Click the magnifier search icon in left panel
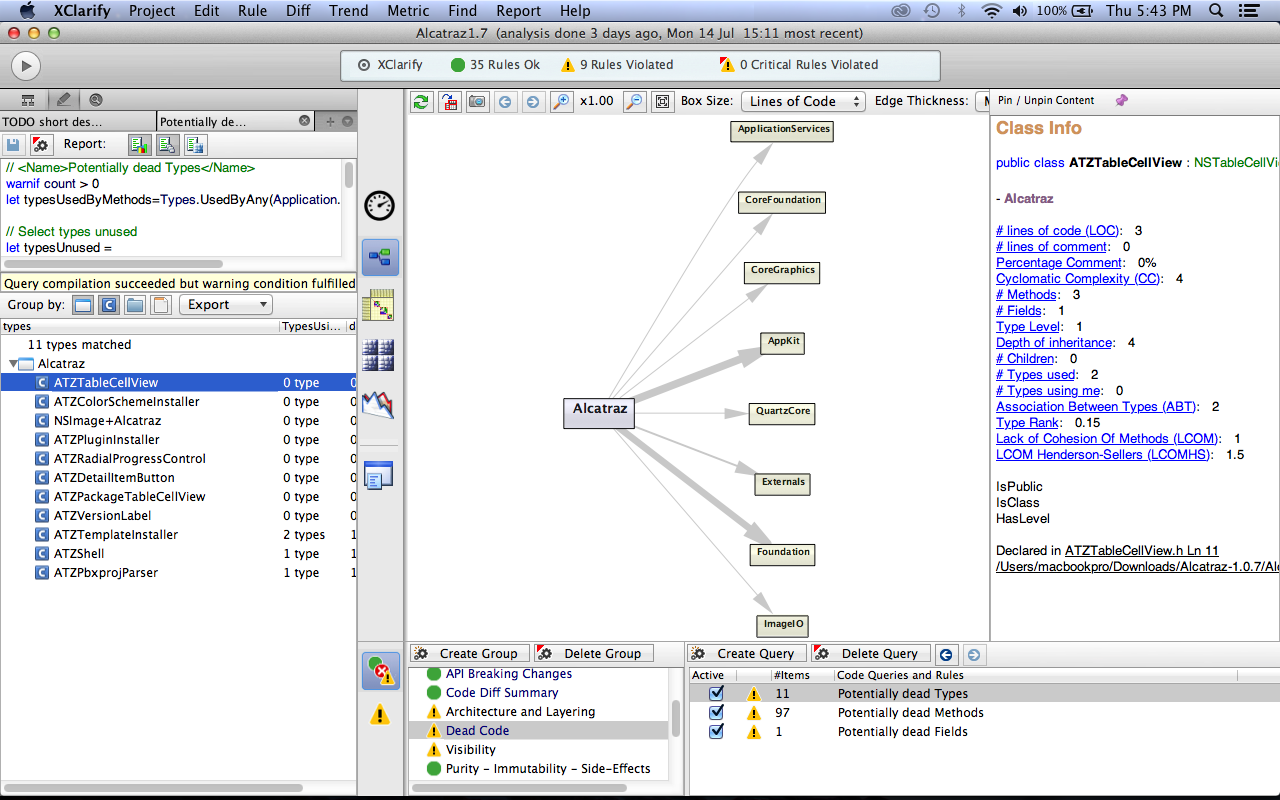Screen dimensions: 1280x800 [x=96, y=100]
